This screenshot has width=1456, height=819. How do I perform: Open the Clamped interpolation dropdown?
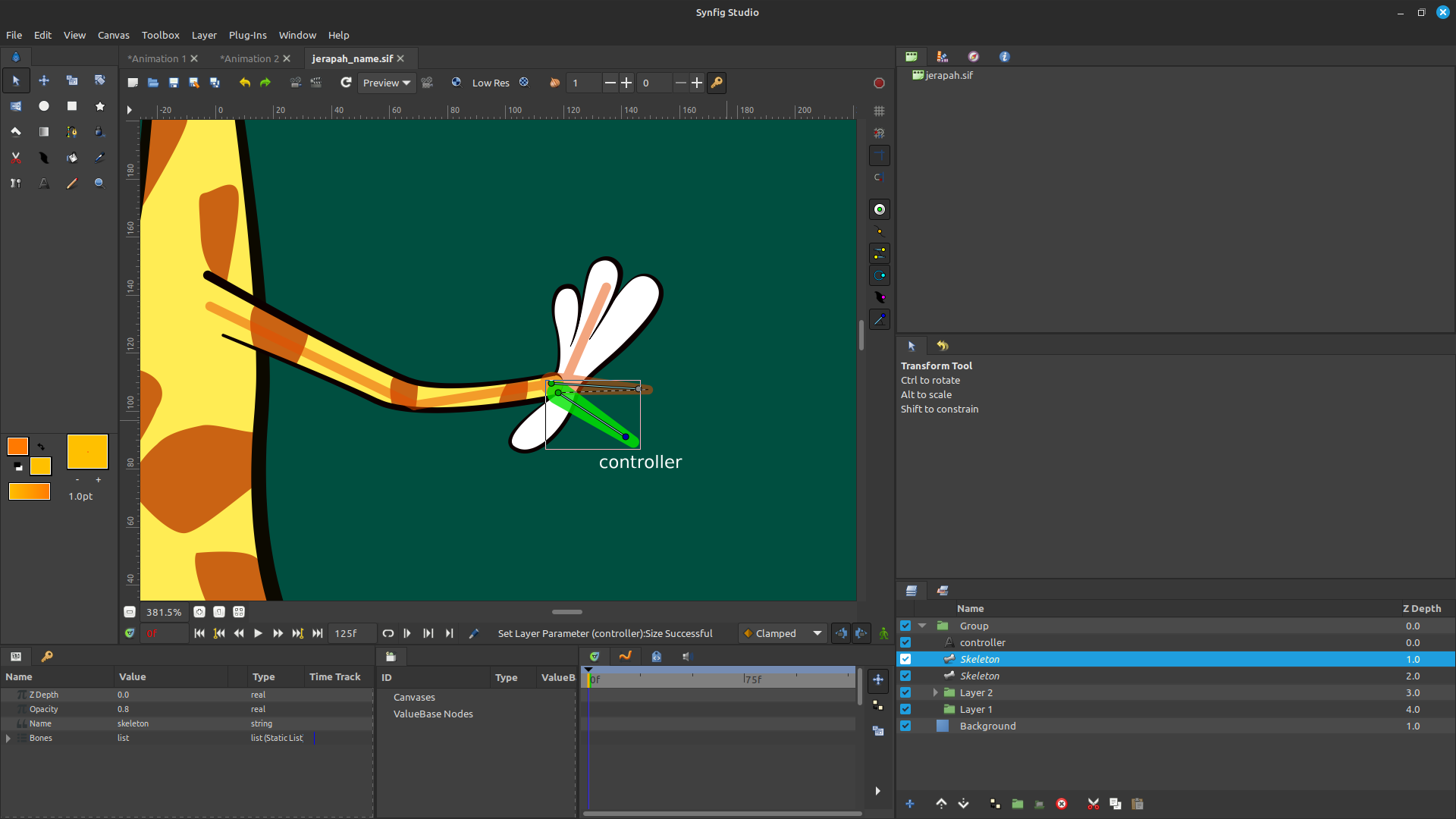(x=783, y=633)
